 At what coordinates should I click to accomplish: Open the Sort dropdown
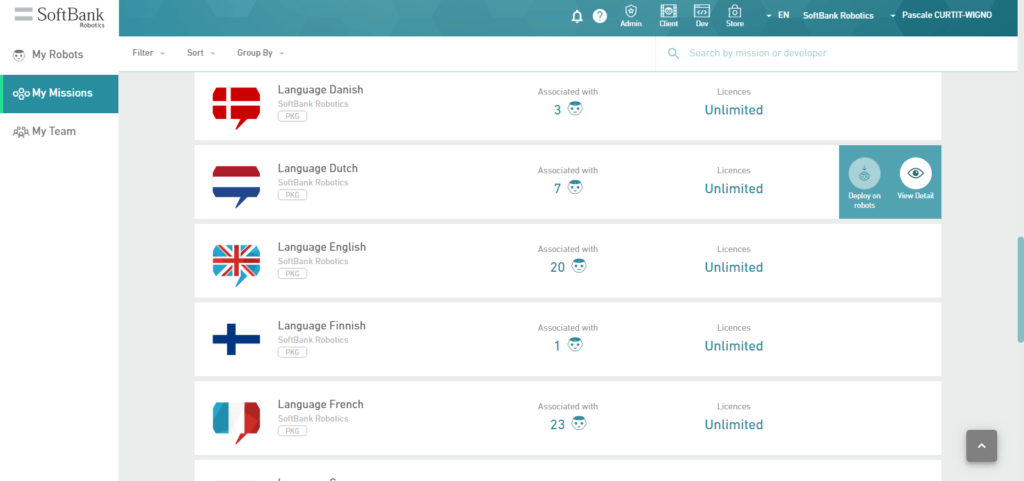coord(200,53)
